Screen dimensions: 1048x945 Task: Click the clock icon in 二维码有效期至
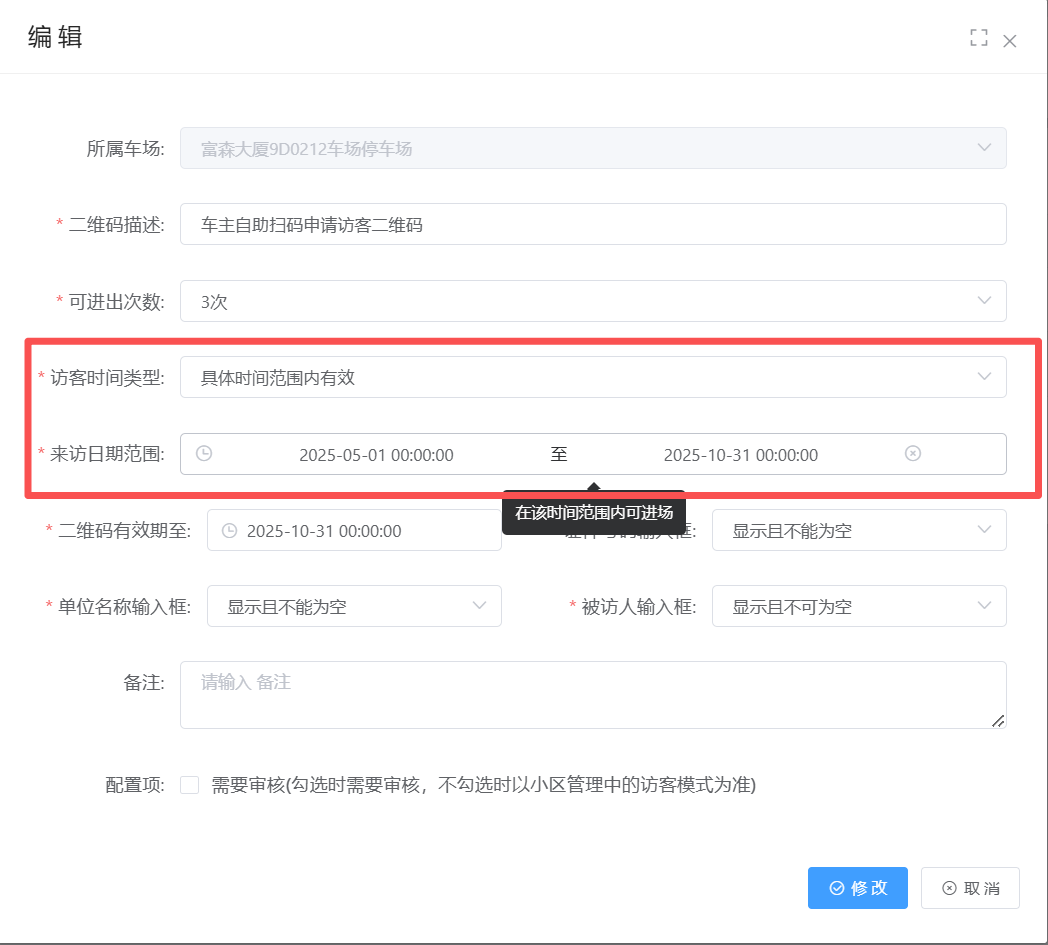(x=229, y=531)
